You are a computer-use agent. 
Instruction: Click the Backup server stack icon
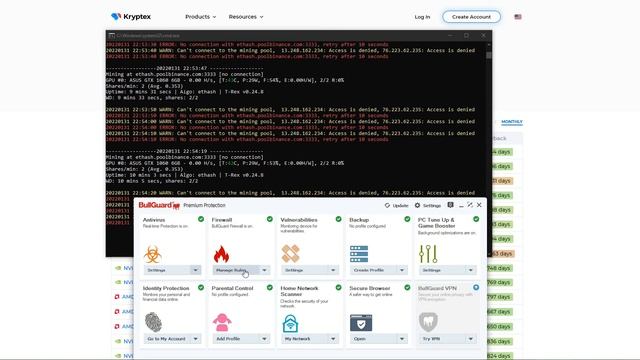359,254
